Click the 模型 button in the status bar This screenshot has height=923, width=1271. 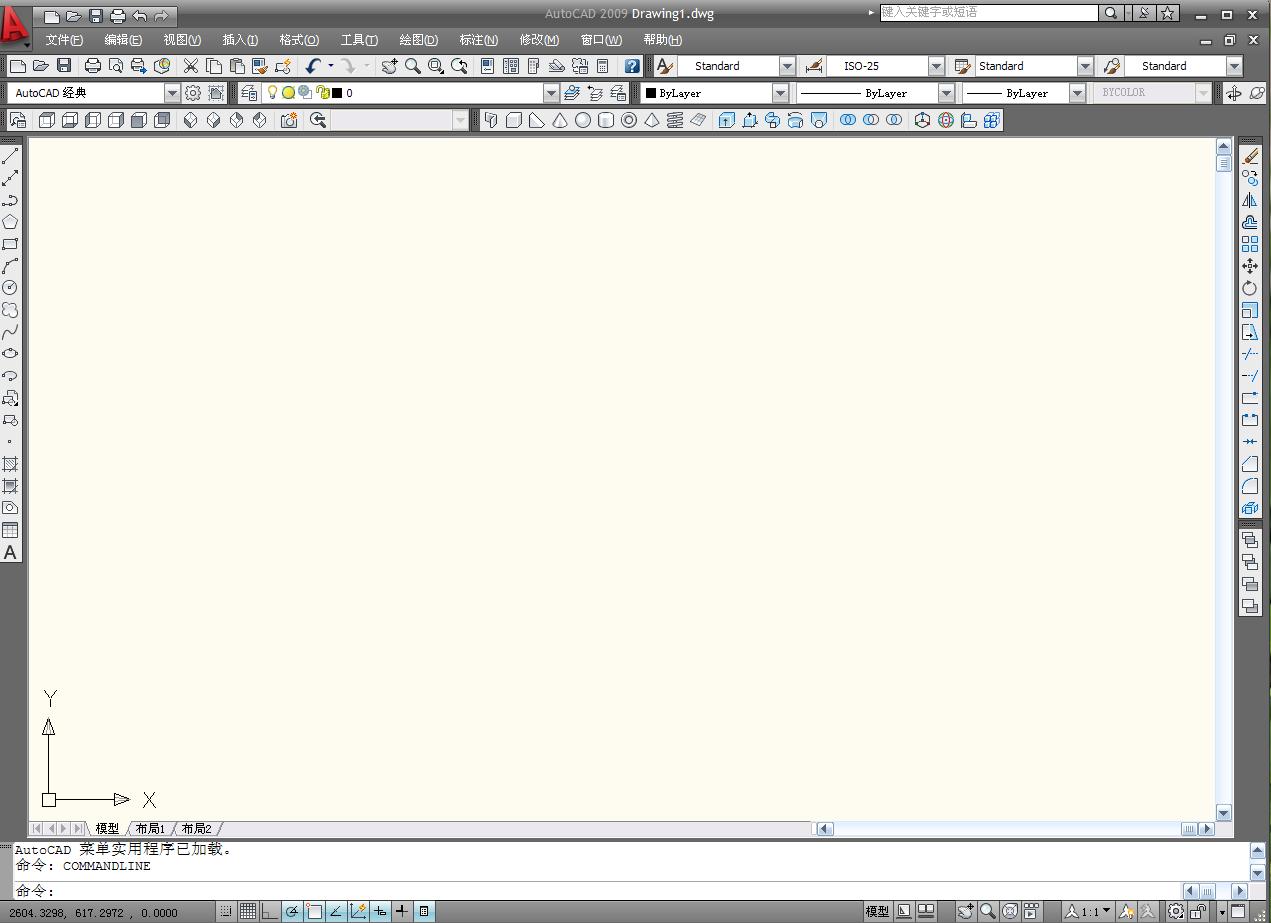[x=877, y=911]
